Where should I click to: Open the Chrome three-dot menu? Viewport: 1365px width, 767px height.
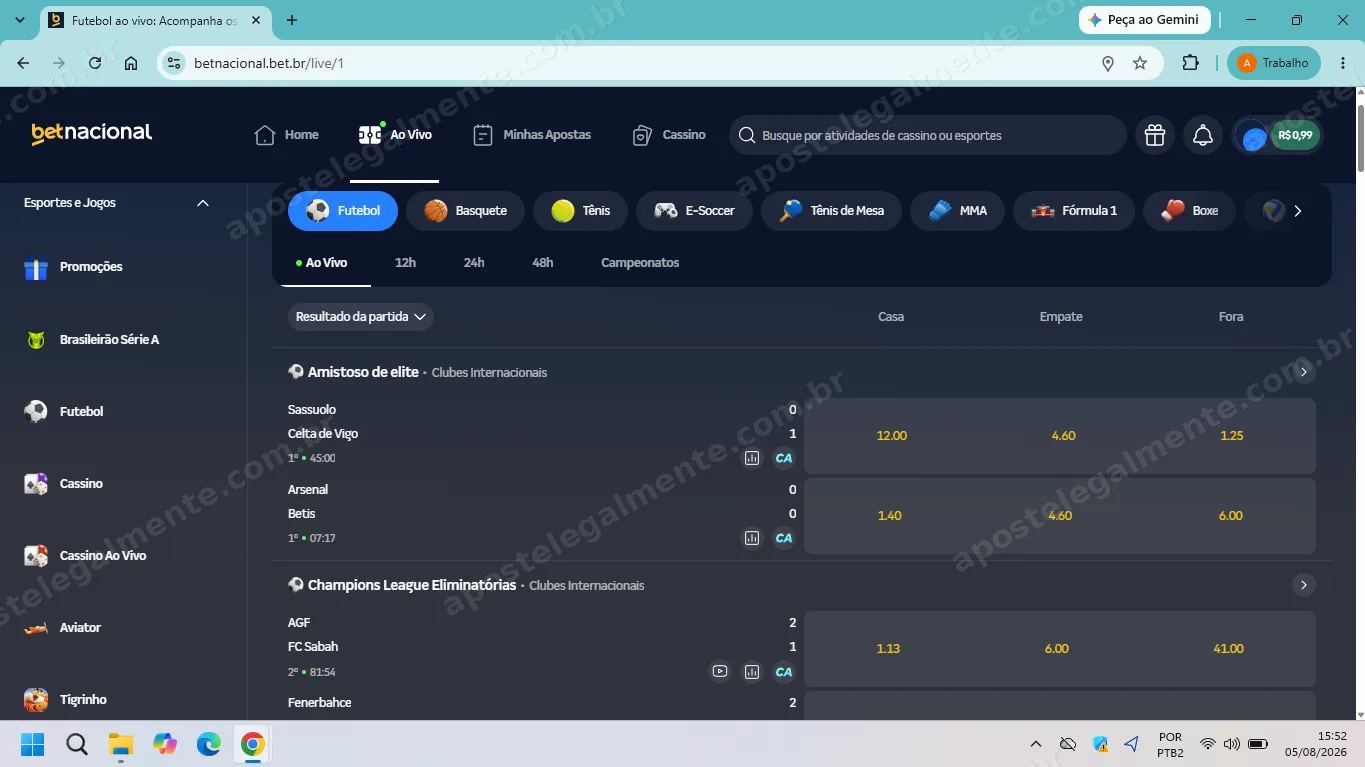(x=1342, y=63)
